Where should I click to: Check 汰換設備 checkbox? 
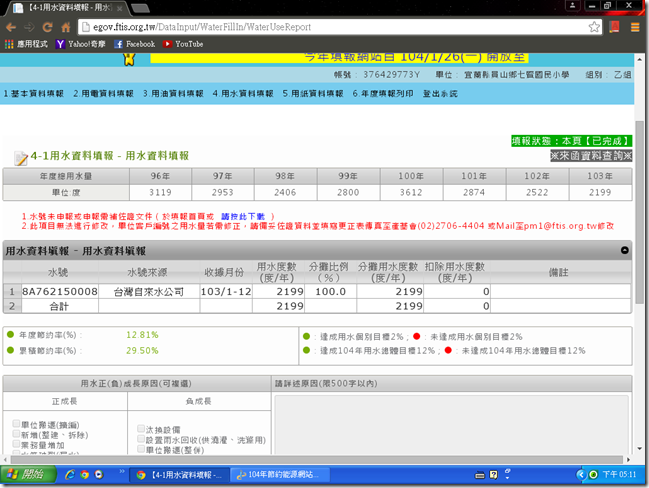tap(141, 428)
